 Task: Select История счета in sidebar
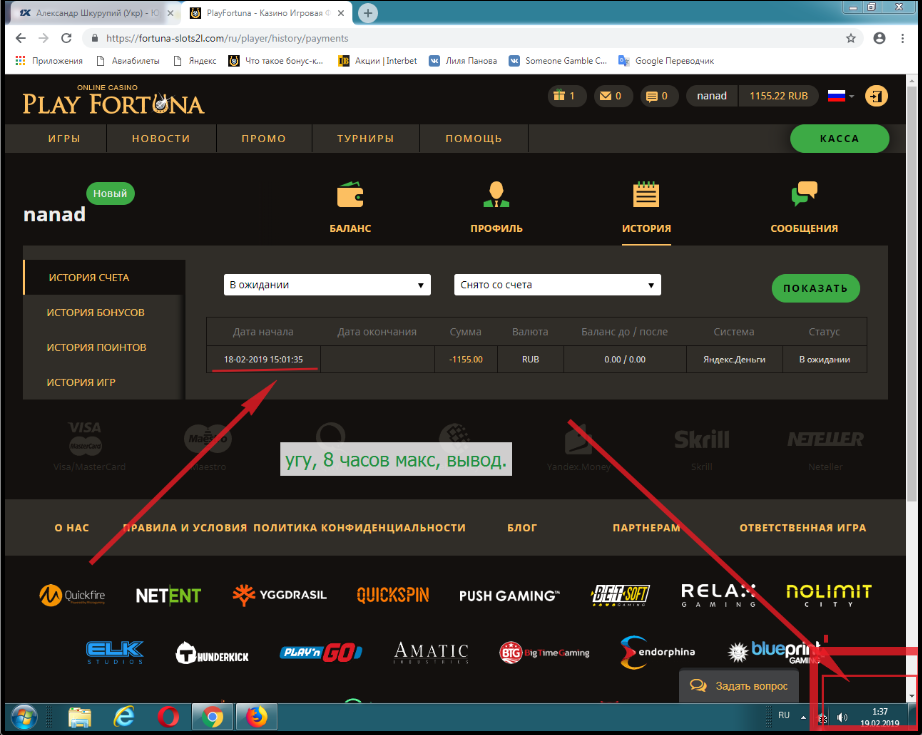point(104,278)
